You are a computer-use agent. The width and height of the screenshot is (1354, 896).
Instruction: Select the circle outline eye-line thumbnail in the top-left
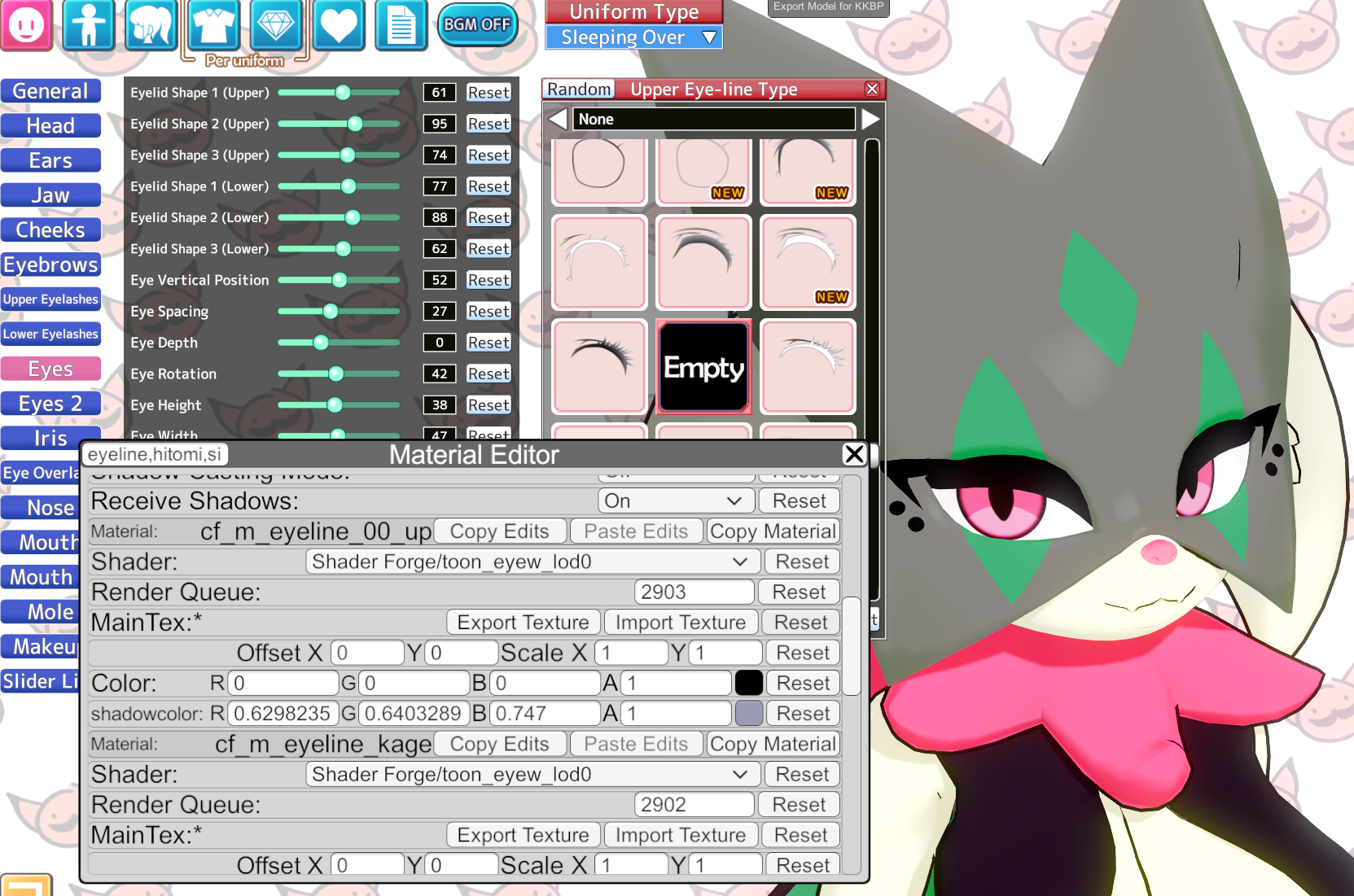599,170
